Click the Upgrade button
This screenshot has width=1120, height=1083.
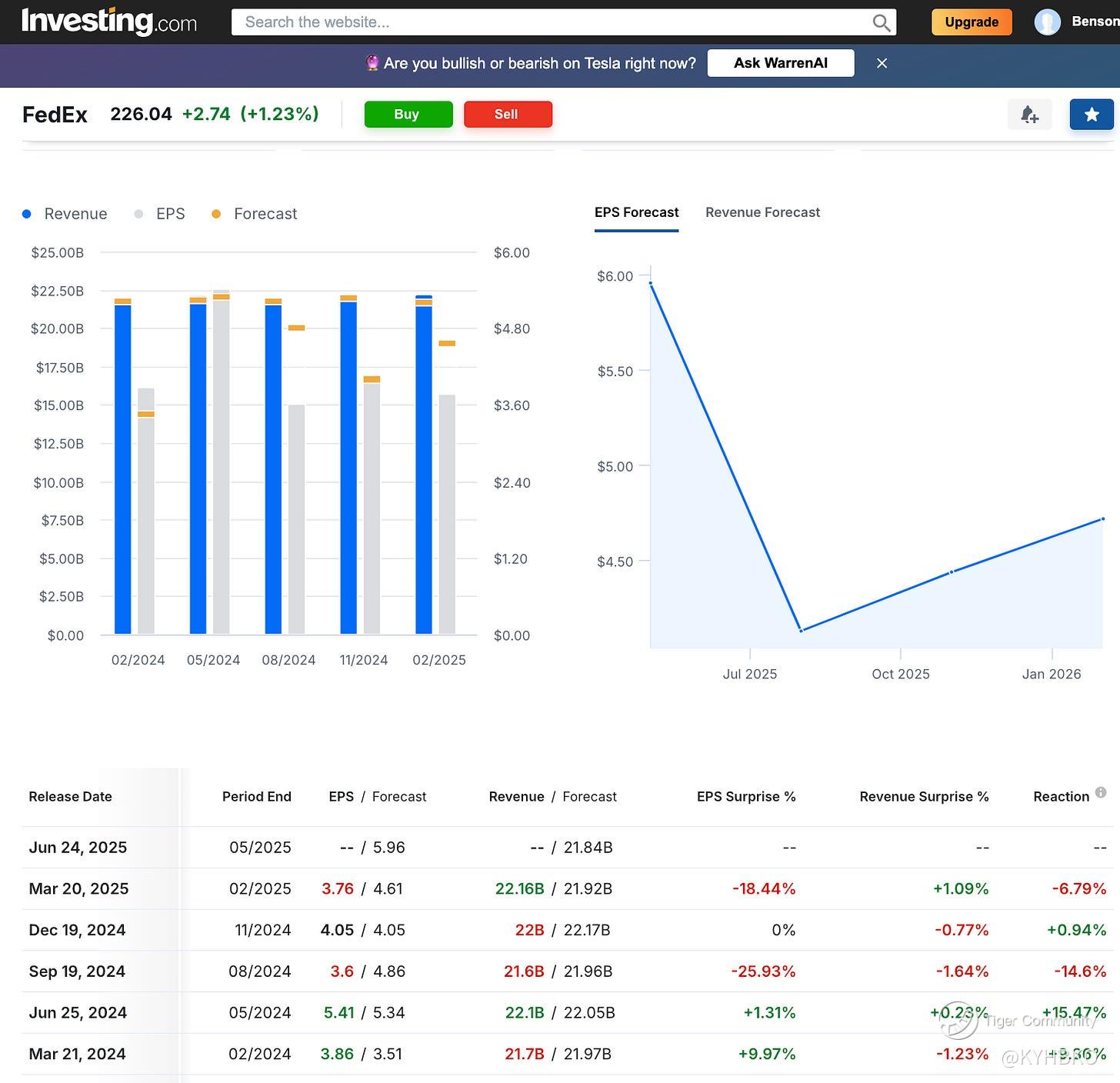971,22
